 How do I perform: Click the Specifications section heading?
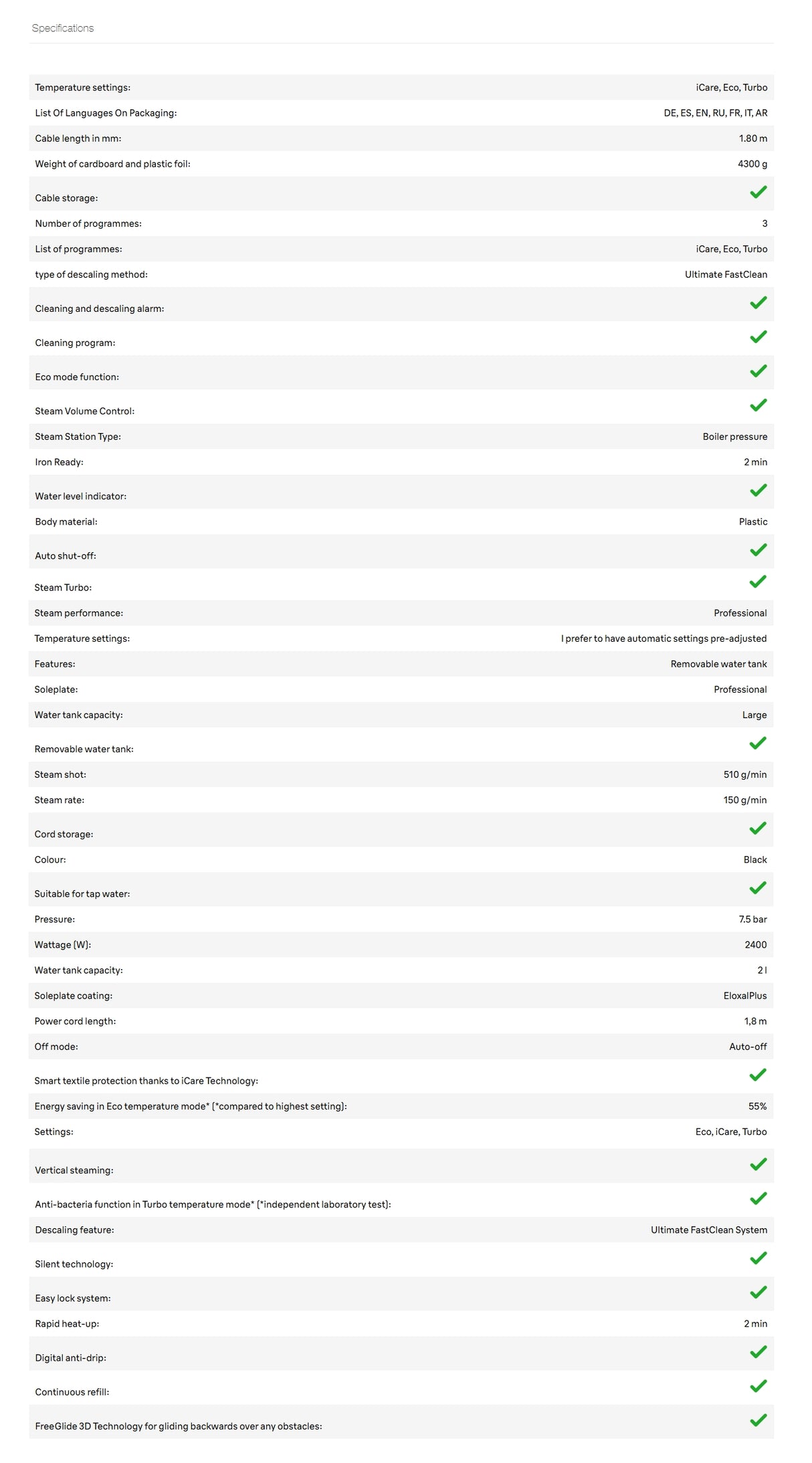point(63,28)
